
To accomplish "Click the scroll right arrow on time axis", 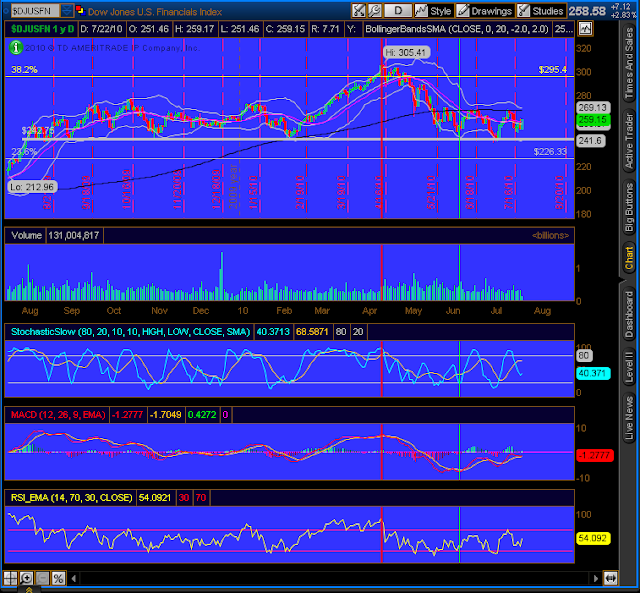I will pos(596,578).
